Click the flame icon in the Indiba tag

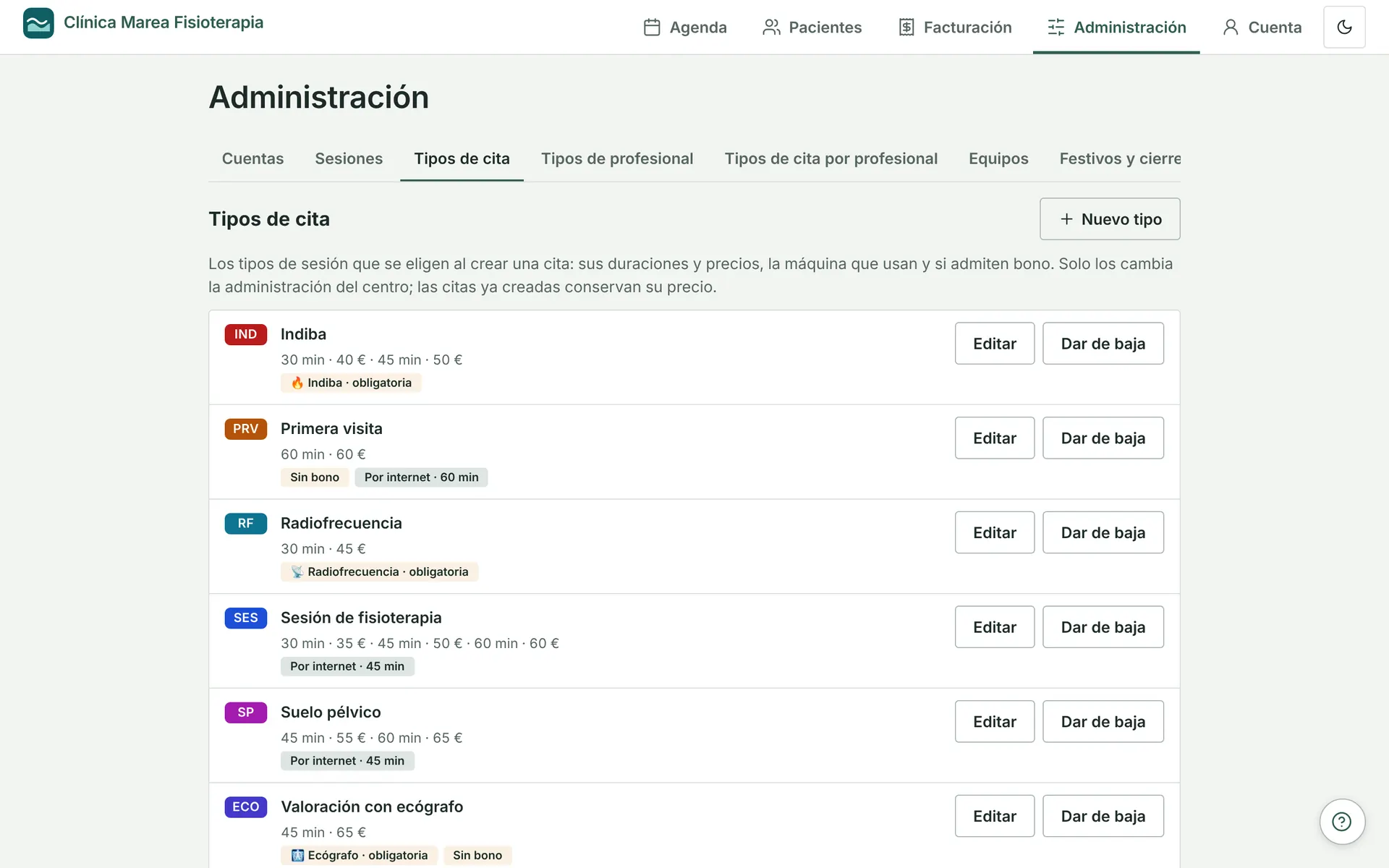(297, 383)
